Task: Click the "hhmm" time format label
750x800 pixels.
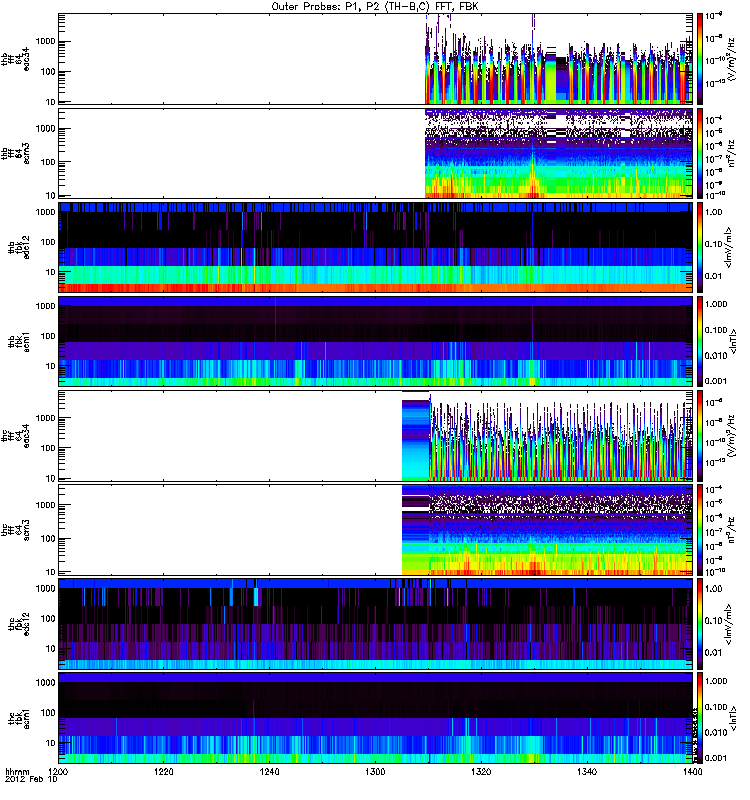Action: (17, 773)
